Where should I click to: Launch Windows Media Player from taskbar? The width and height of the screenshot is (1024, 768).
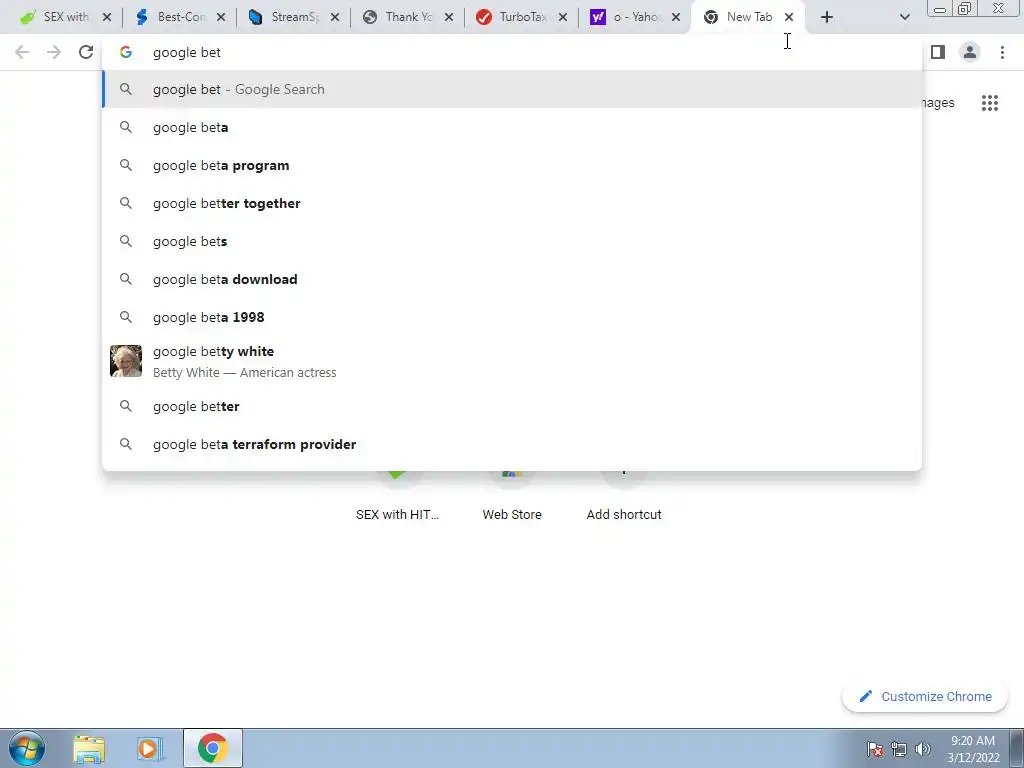pos(150,748)
